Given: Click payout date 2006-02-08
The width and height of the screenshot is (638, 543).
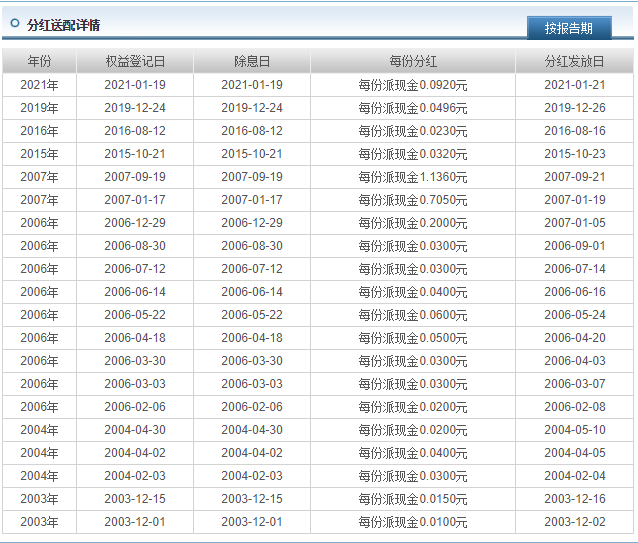Looking at the screenshot, I should [575, 407].
